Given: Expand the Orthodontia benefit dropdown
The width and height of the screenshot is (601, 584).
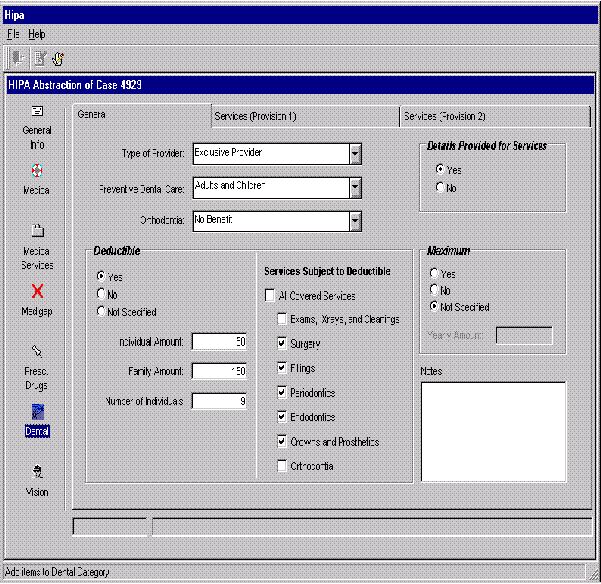Looking at the screenshot, I should pyautogui.click(x=355, y=221).
